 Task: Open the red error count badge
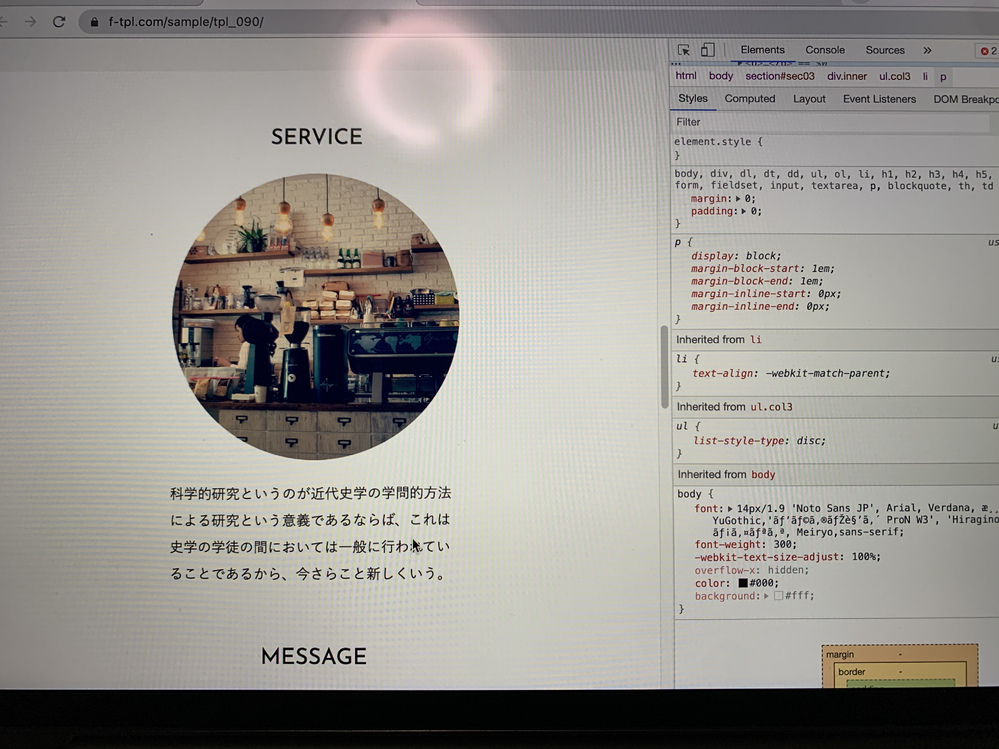tap(987, 51)
